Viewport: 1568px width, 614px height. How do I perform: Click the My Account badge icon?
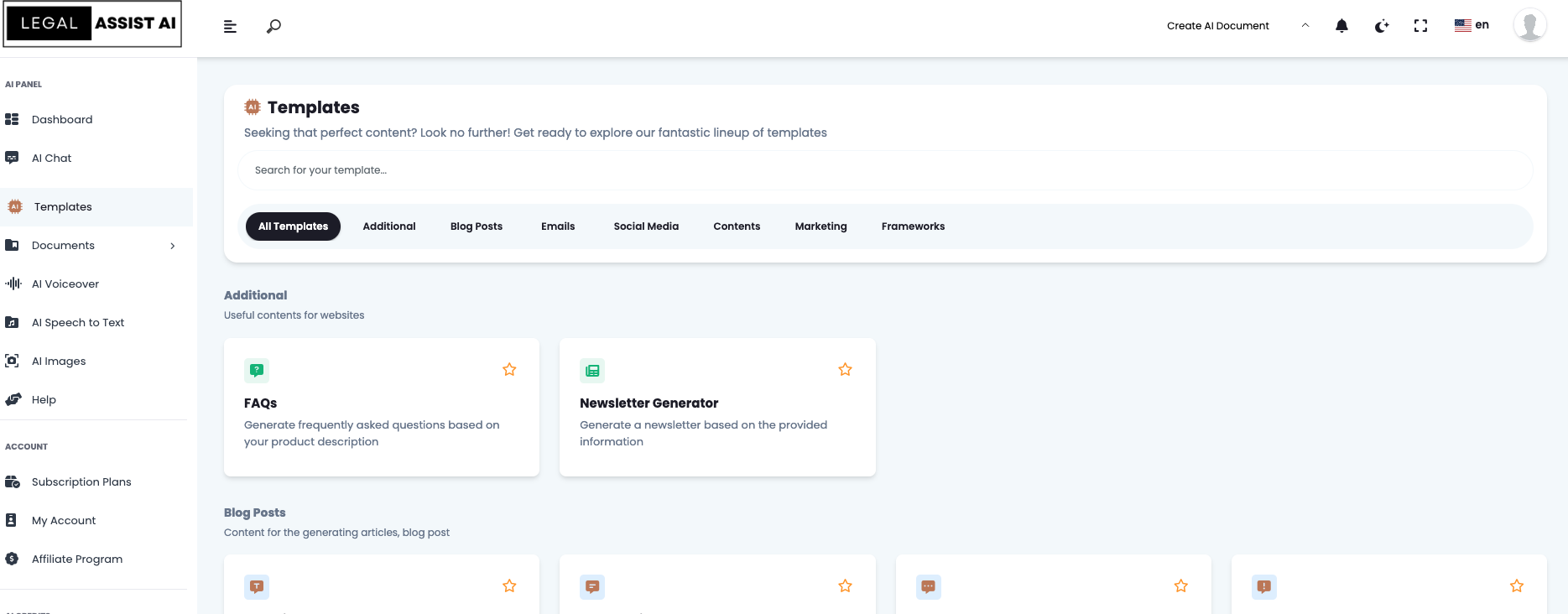[x=11, y=520]
